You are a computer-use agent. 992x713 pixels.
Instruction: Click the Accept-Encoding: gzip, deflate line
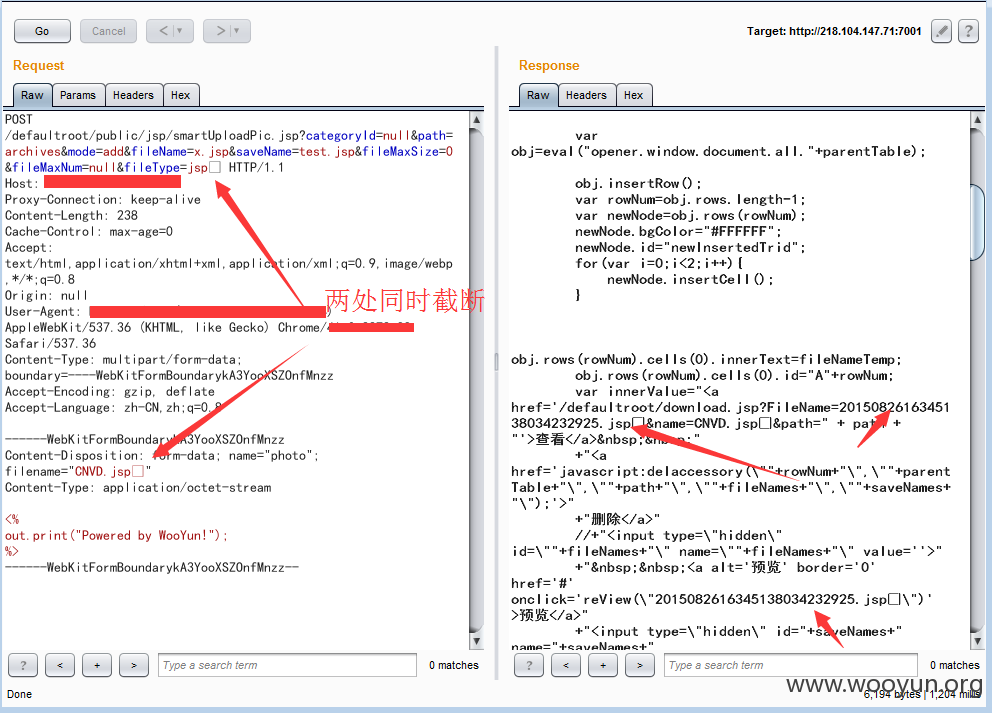click(110, 392)
